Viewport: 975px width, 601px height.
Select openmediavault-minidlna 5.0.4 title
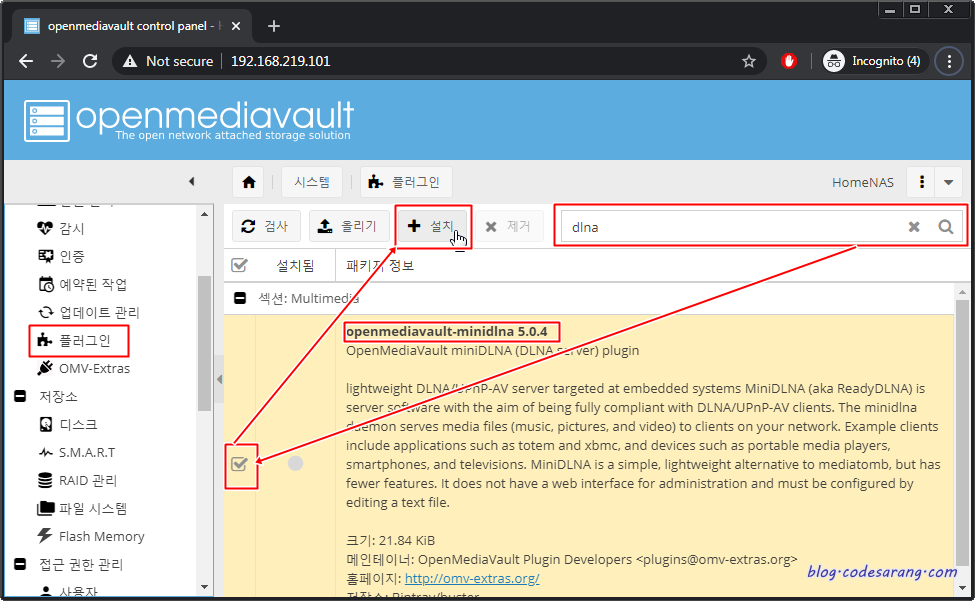[446, 331]
